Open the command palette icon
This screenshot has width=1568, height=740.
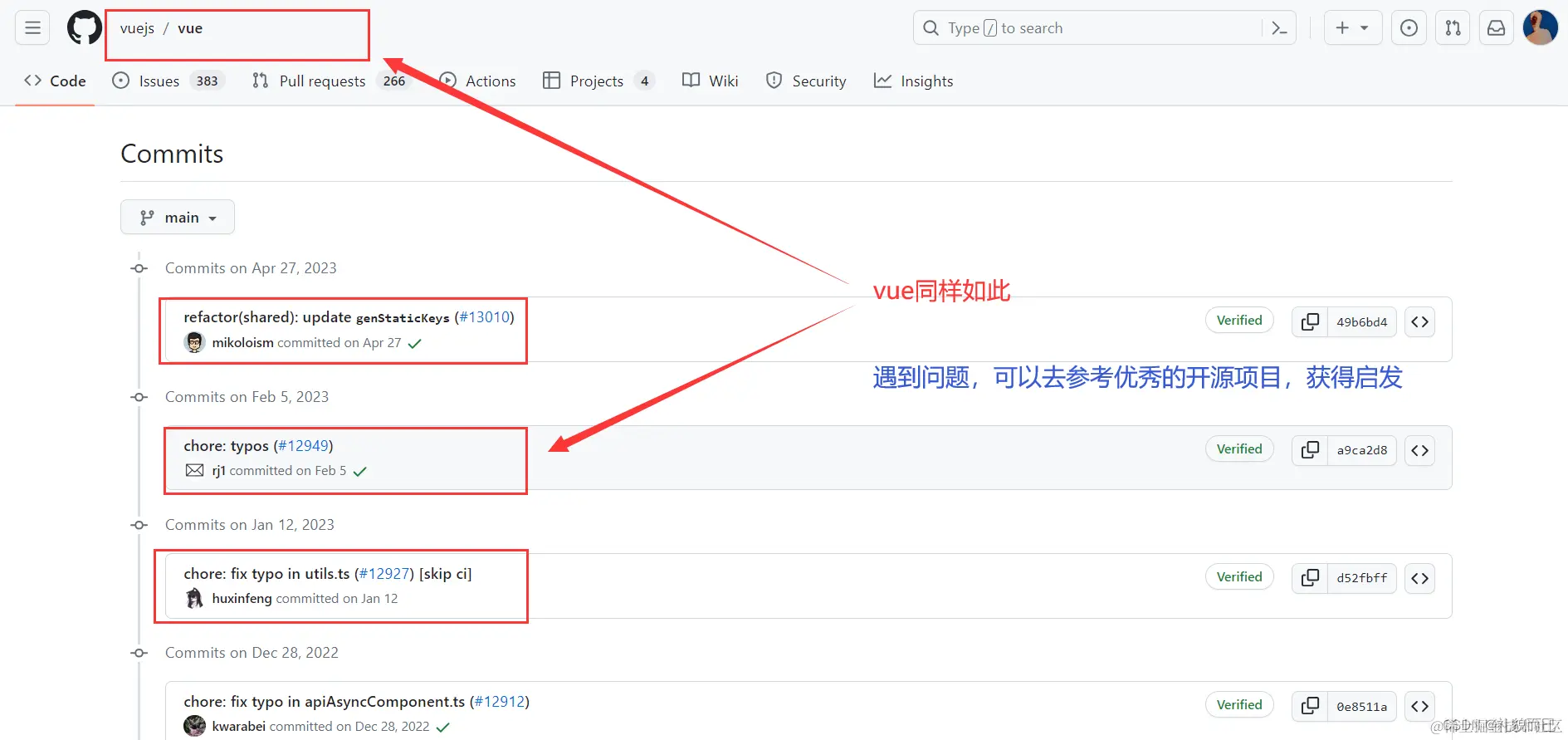[1279, 28]
